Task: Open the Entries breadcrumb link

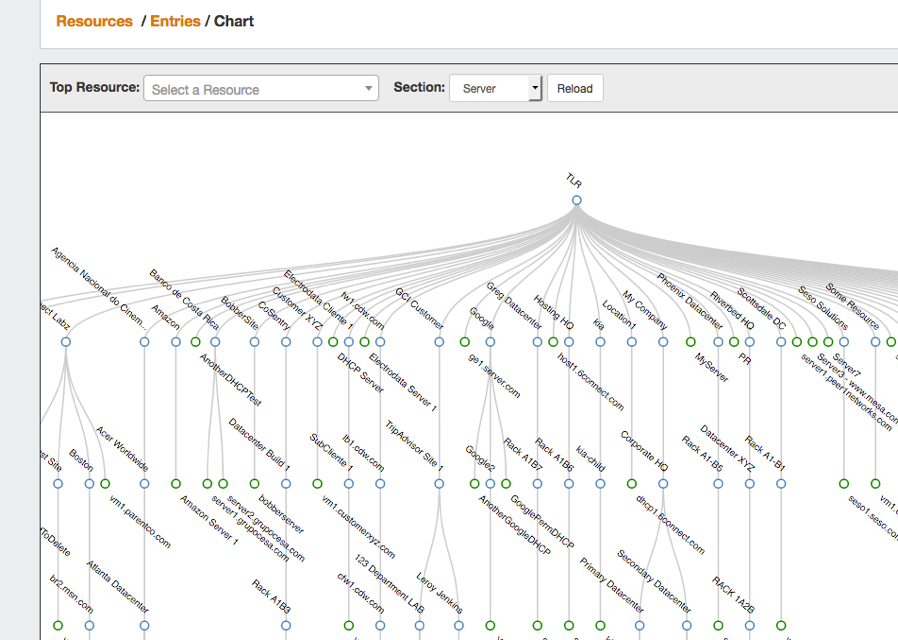Action: [175, 21]
